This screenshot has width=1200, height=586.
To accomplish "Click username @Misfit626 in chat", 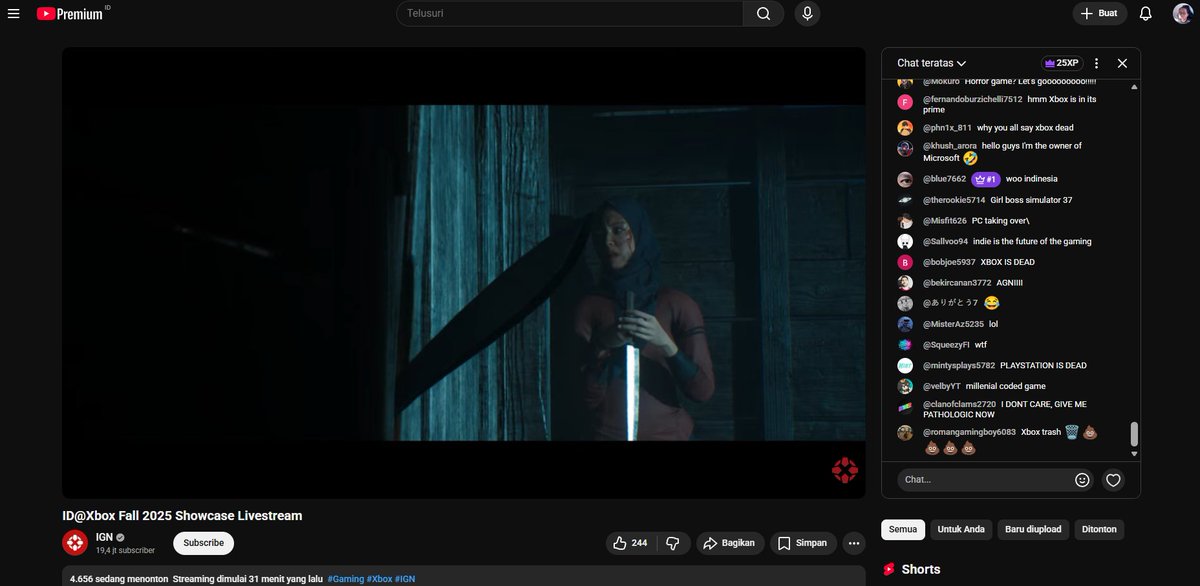I will (945, 221).
